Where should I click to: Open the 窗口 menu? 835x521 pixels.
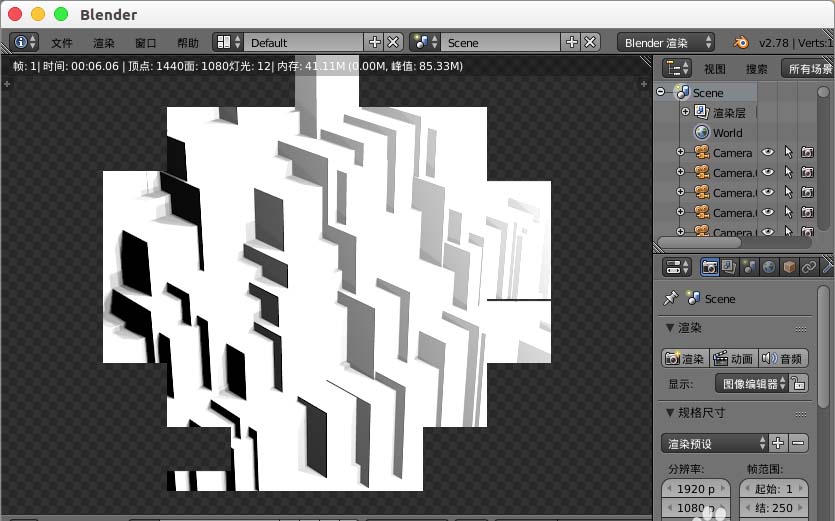(x=145, y=43)
